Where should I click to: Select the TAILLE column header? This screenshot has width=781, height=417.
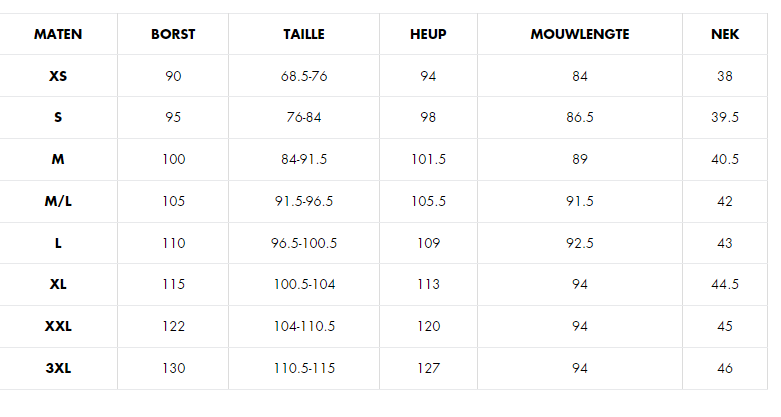coord(304,34)
